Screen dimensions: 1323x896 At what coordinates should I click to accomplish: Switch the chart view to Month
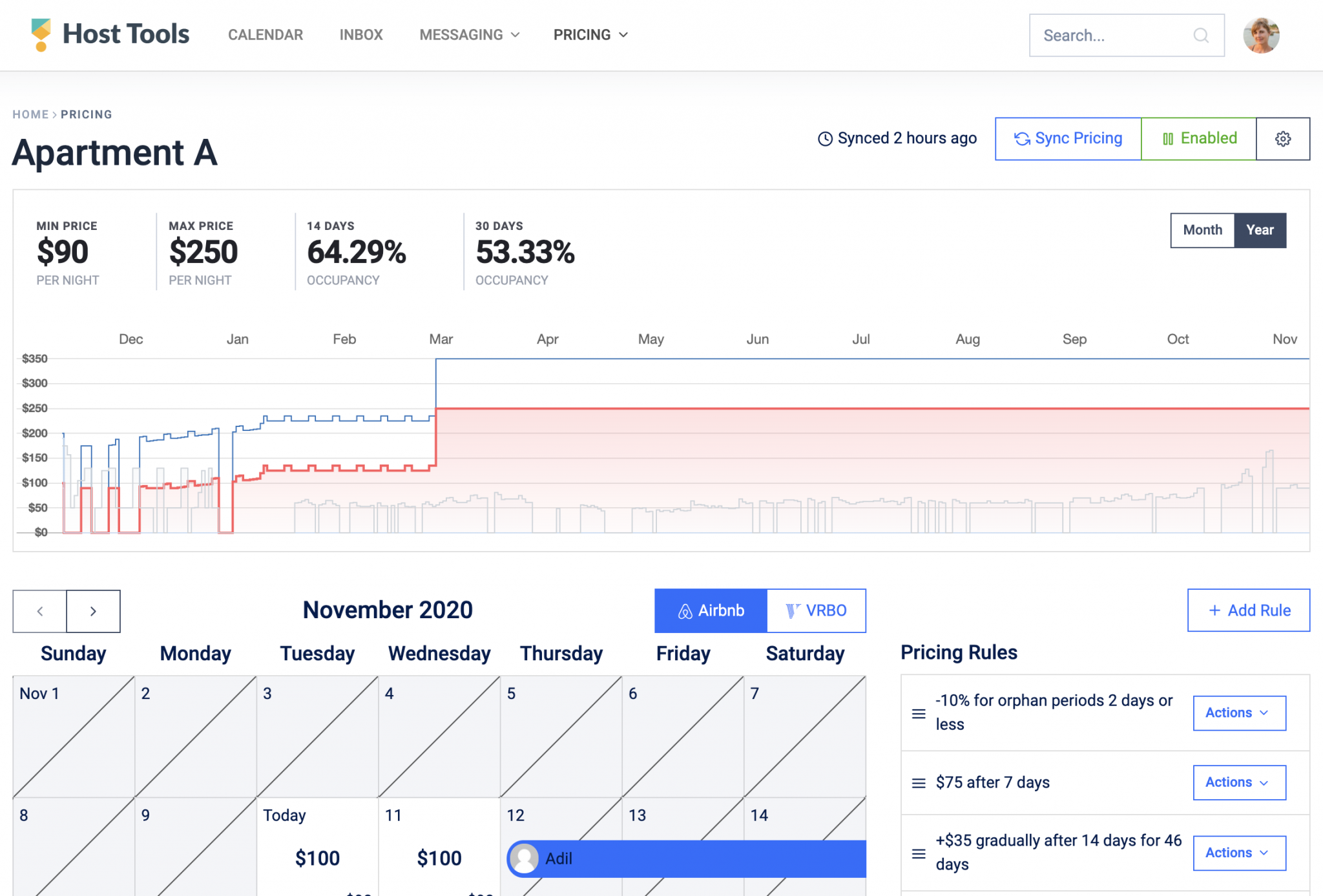click(x=1202, y=230)
